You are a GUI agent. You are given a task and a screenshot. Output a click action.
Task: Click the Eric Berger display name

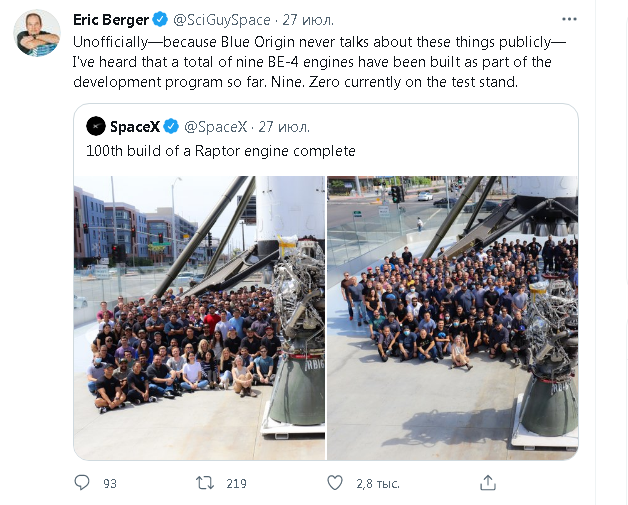pyautogui.click(x=111, y=20)
